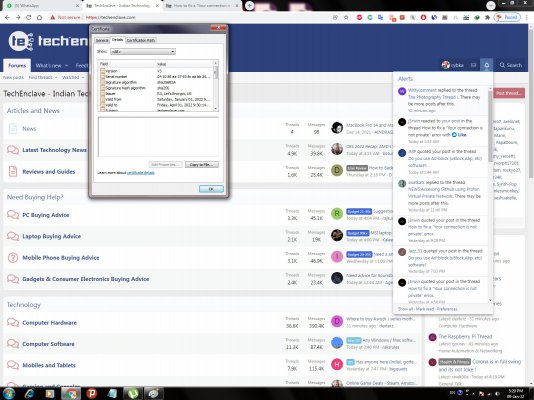
Task: Click Show all in the Alerts panel
Action: point(405,309)
